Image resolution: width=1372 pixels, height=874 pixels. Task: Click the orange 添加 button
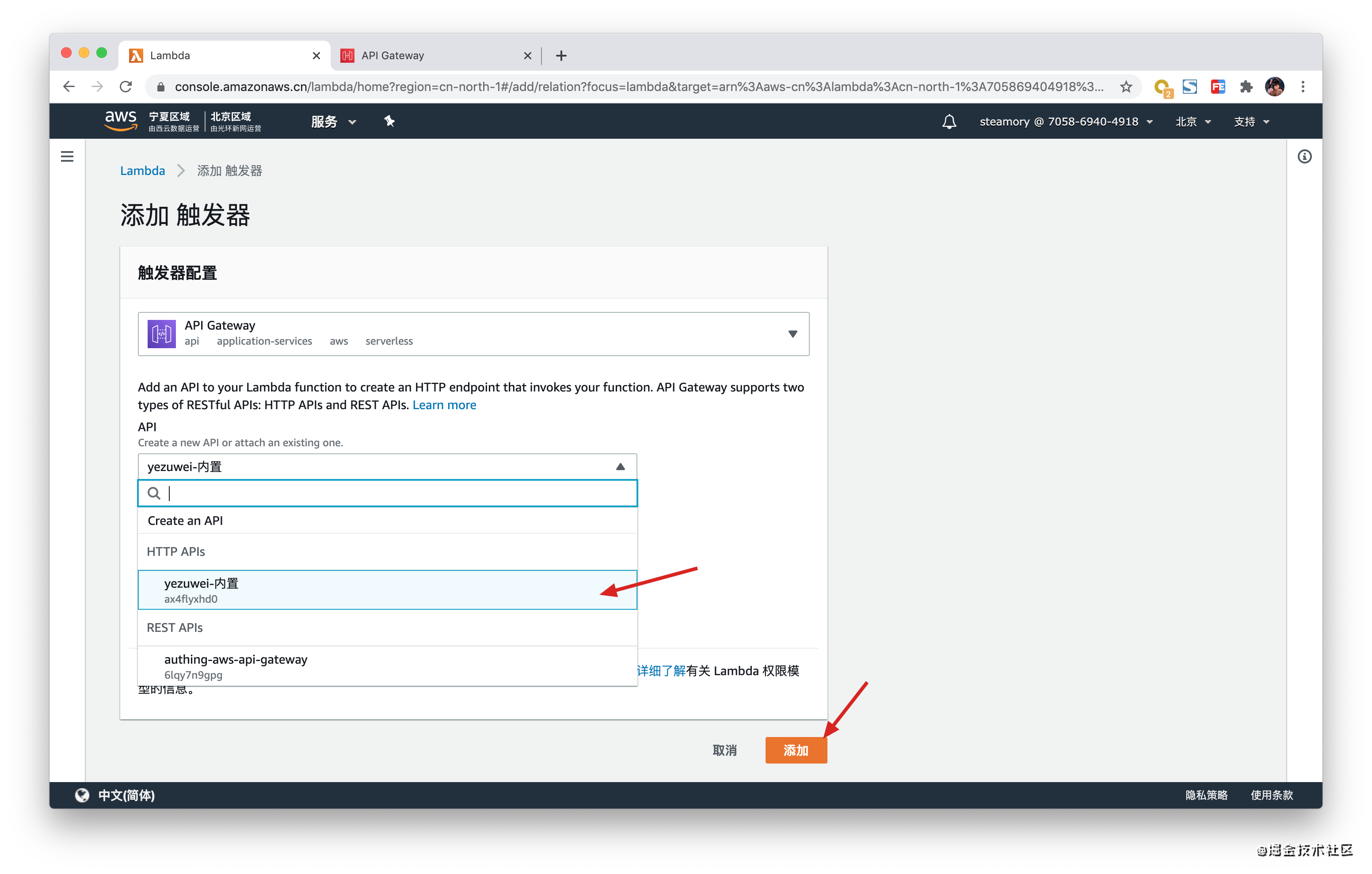(x=795, y=750)
